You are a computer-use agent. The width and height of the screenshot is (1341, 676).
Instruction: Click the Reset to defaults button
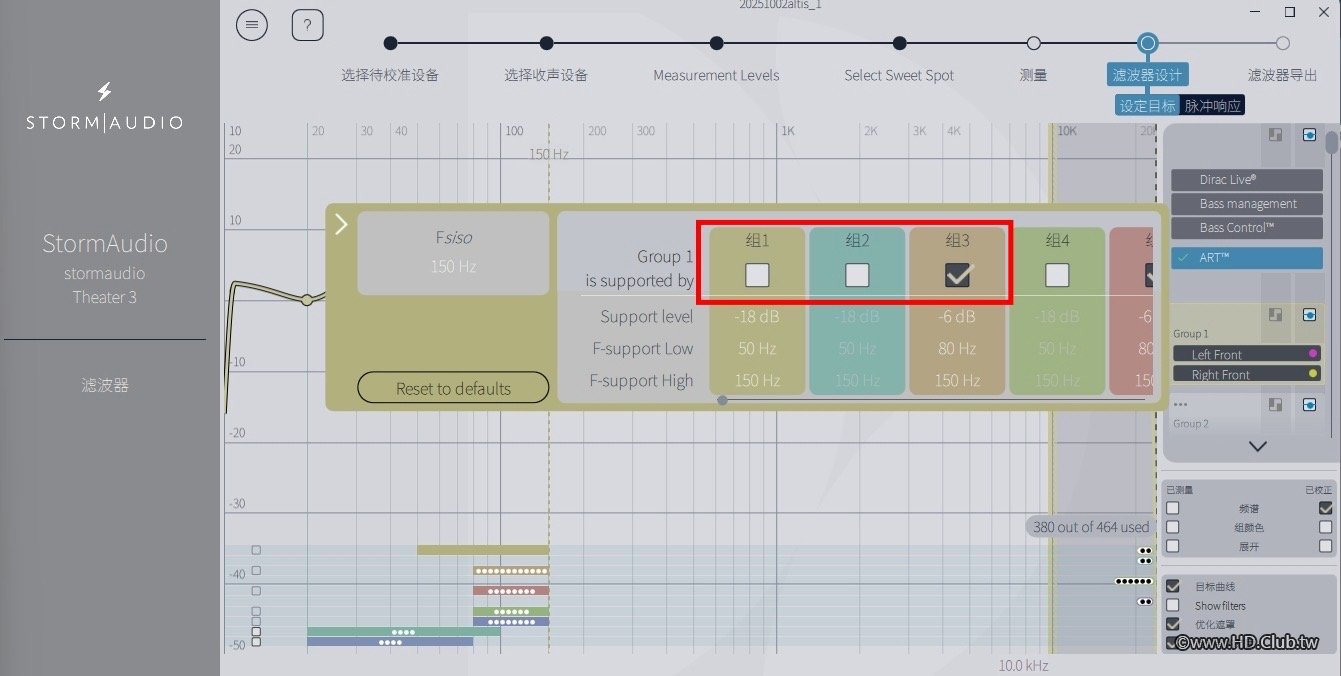click(x=453, y=388)
